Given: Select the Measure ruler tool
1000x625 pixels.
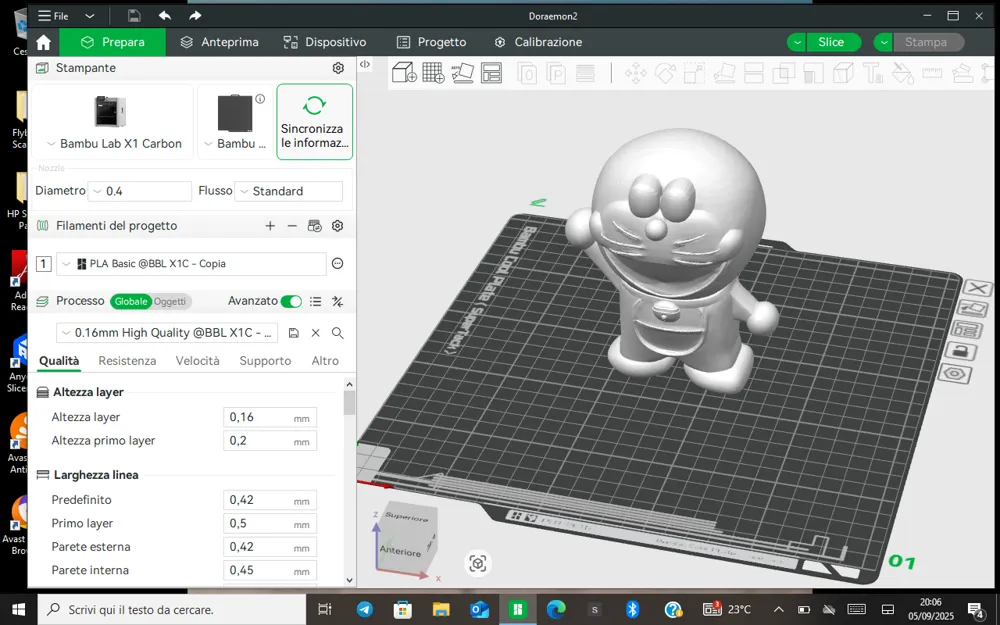Looking at the screenshot, I should (932, 73).
